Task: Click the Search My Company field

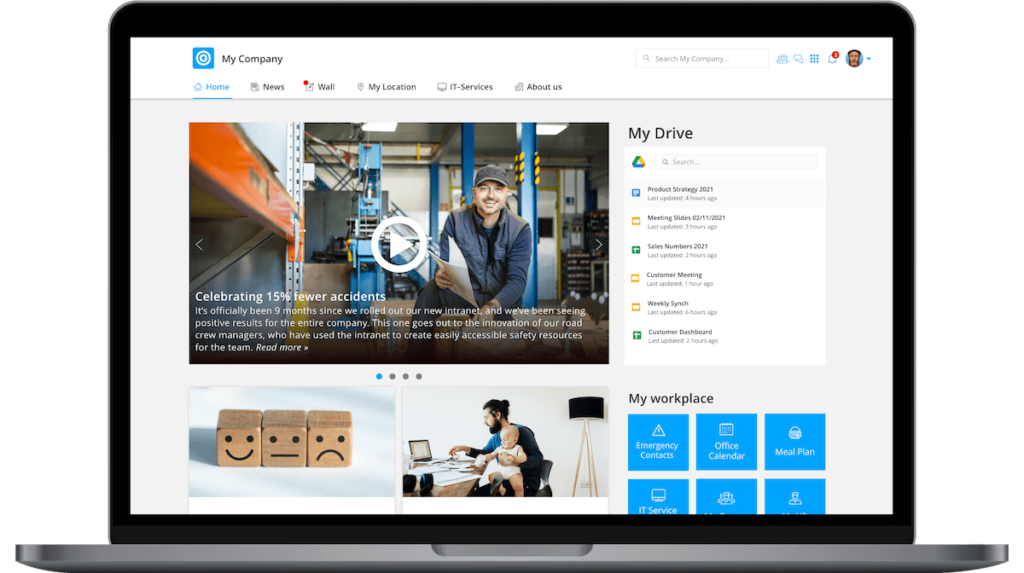Action: (701, 58)
